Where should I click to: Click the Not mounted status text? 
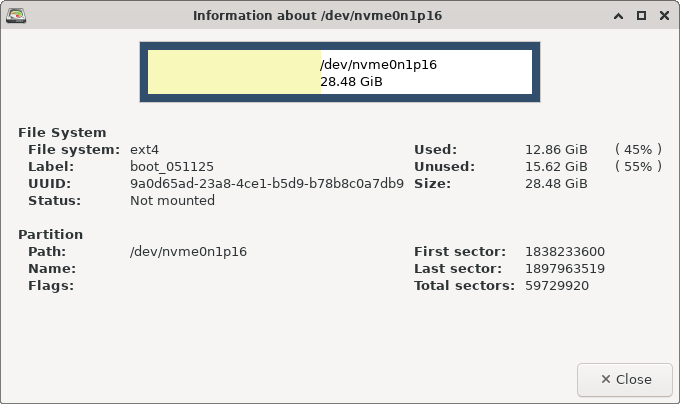(172, 201)
